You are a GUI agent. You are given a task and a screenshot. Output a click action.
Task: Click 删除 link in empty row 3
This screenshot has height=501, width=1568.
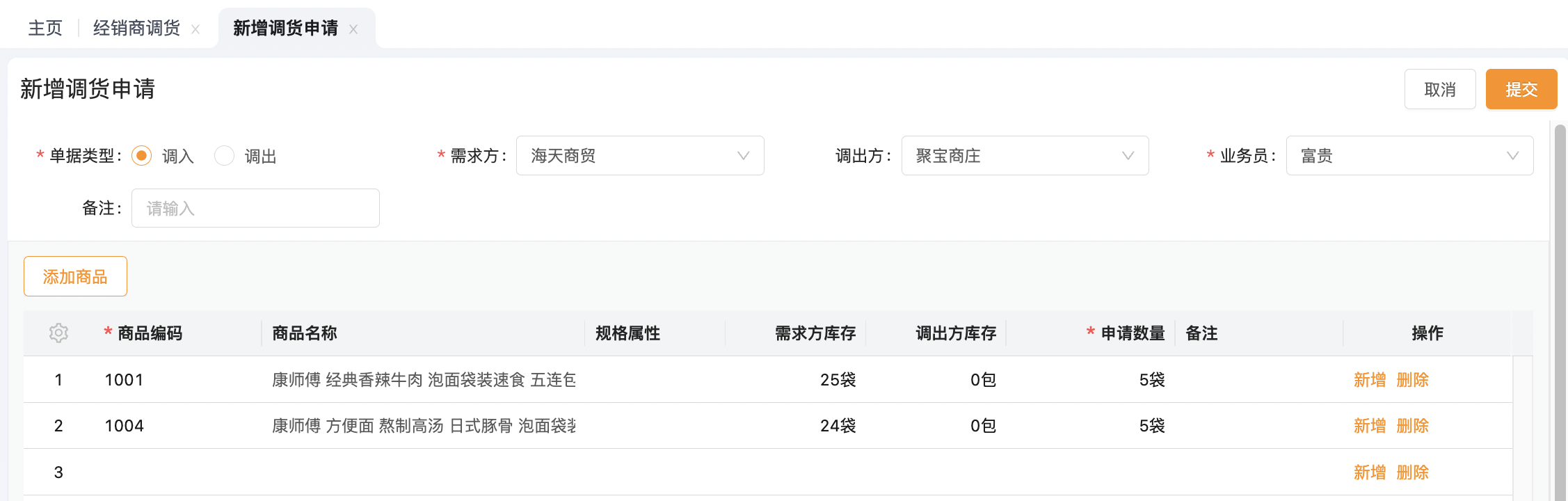(x=1412, y=472)
